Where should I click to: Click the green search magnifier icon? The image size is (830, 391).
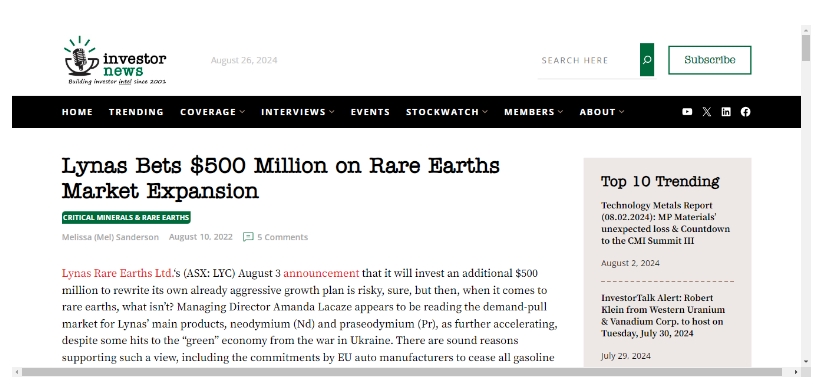pyautogui.click(x=646, y=60)
